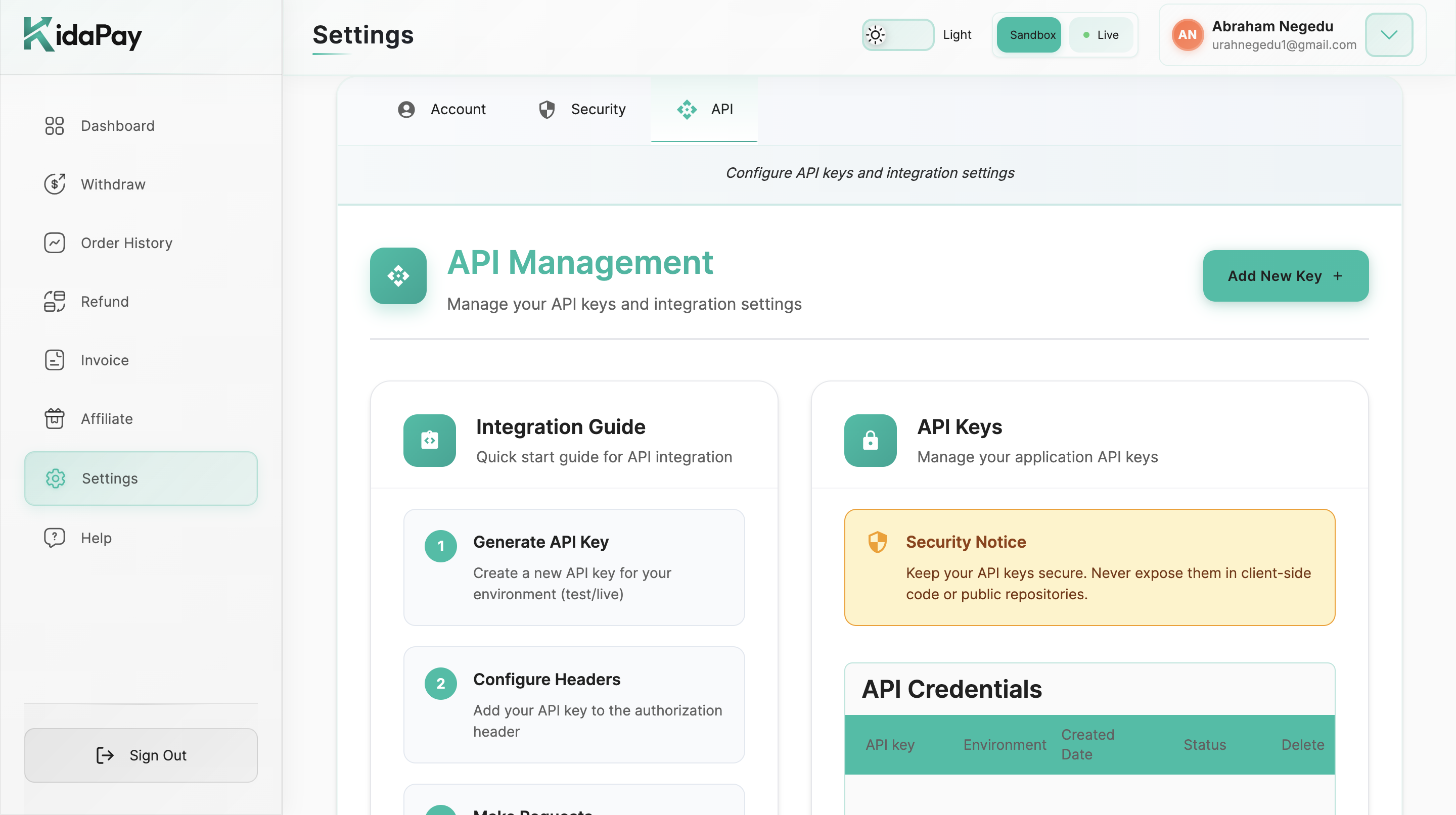Click the Add New Key button
The height and width of the screenshot is (815, 1456).
click(x=1286, y=275)
